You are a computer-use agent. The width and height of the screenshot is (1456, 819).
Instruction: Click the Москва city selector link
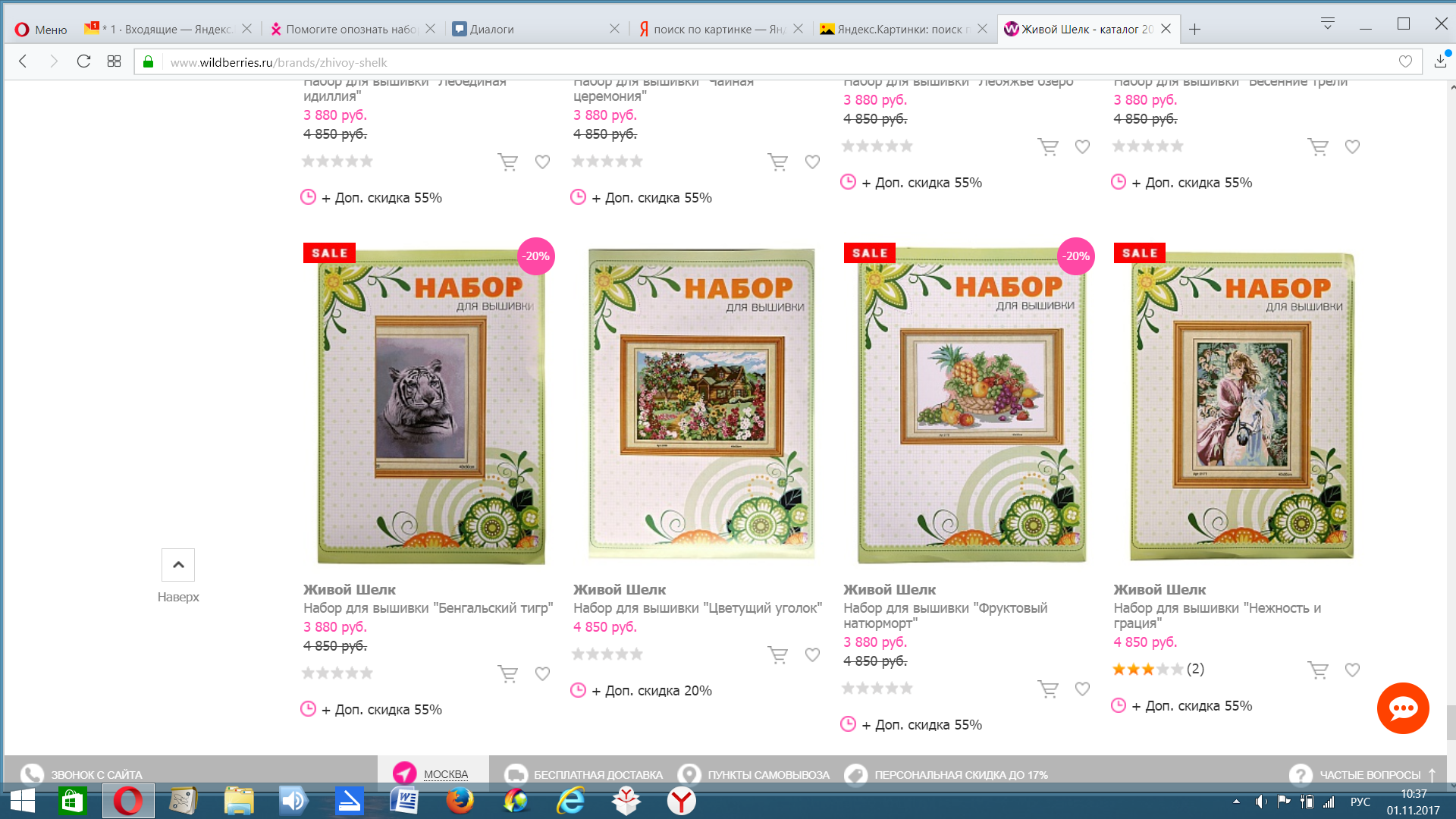coord(446,774)
